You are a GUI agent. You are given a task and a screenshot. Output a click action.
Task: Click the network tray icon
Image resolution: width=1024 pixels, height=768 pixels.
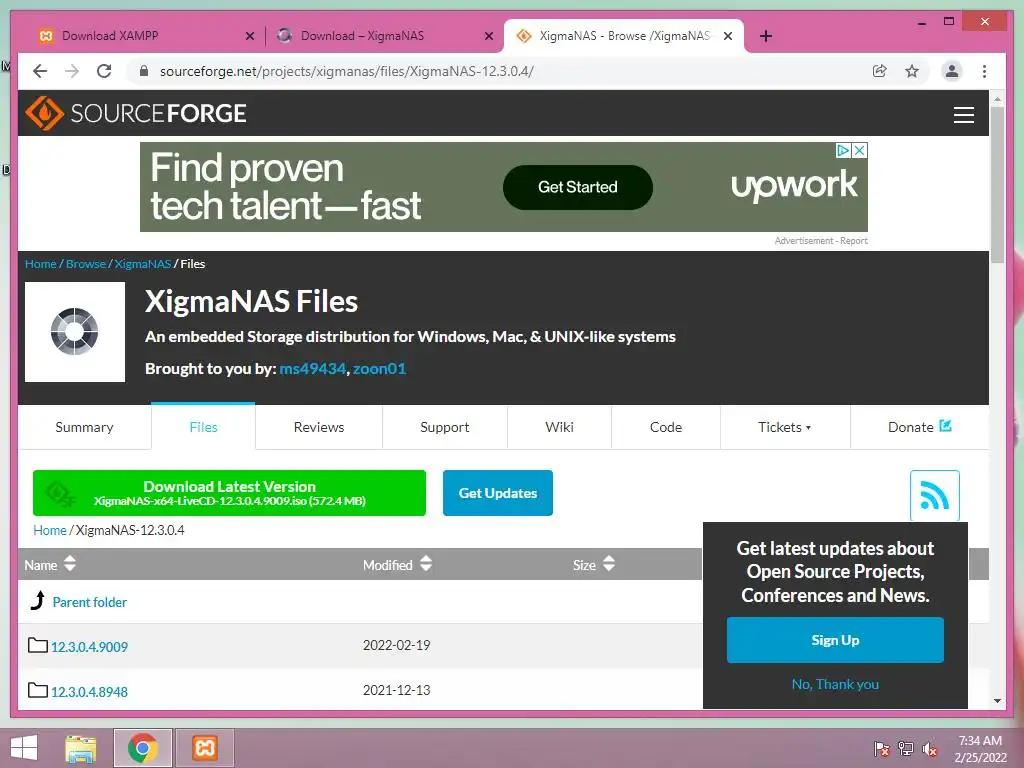(906, 749)
